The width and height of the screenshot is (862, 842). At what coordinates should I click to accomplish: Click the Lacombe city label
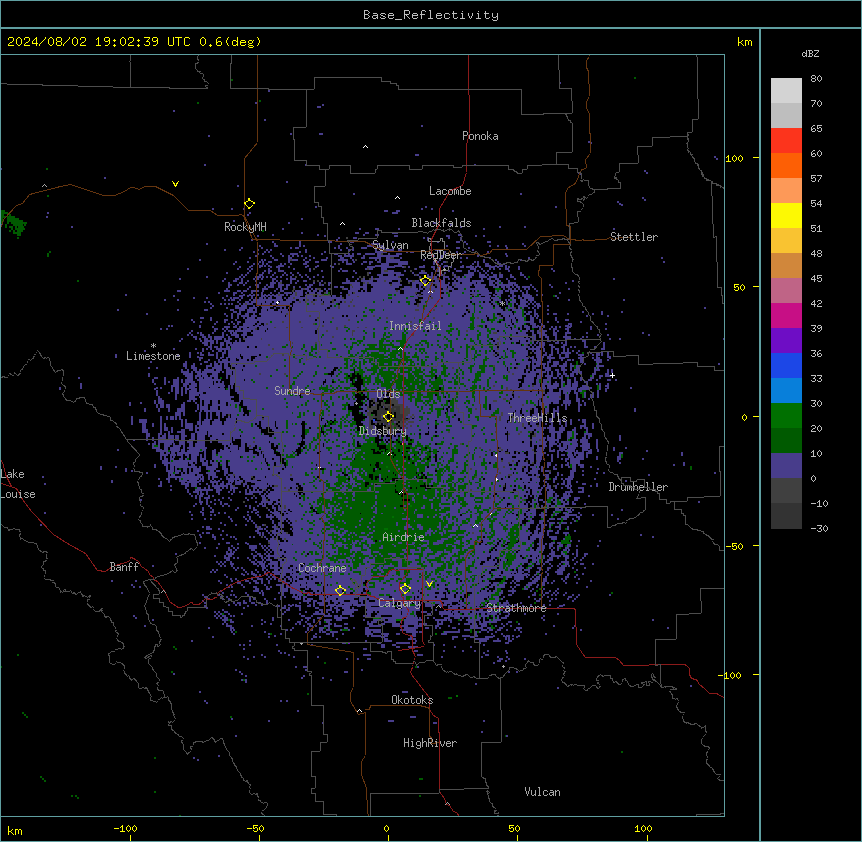(450, 191)
